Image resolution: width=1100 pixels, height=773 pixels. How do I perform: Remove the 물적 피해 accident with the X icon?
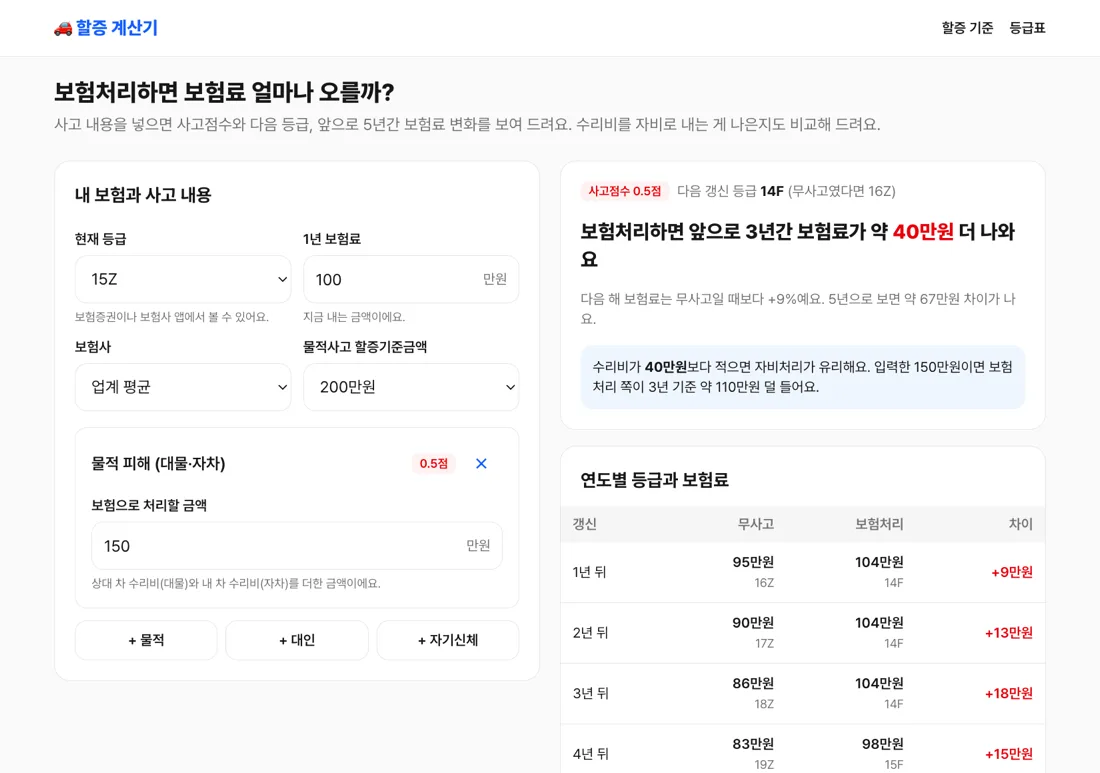tap(481, 464)
